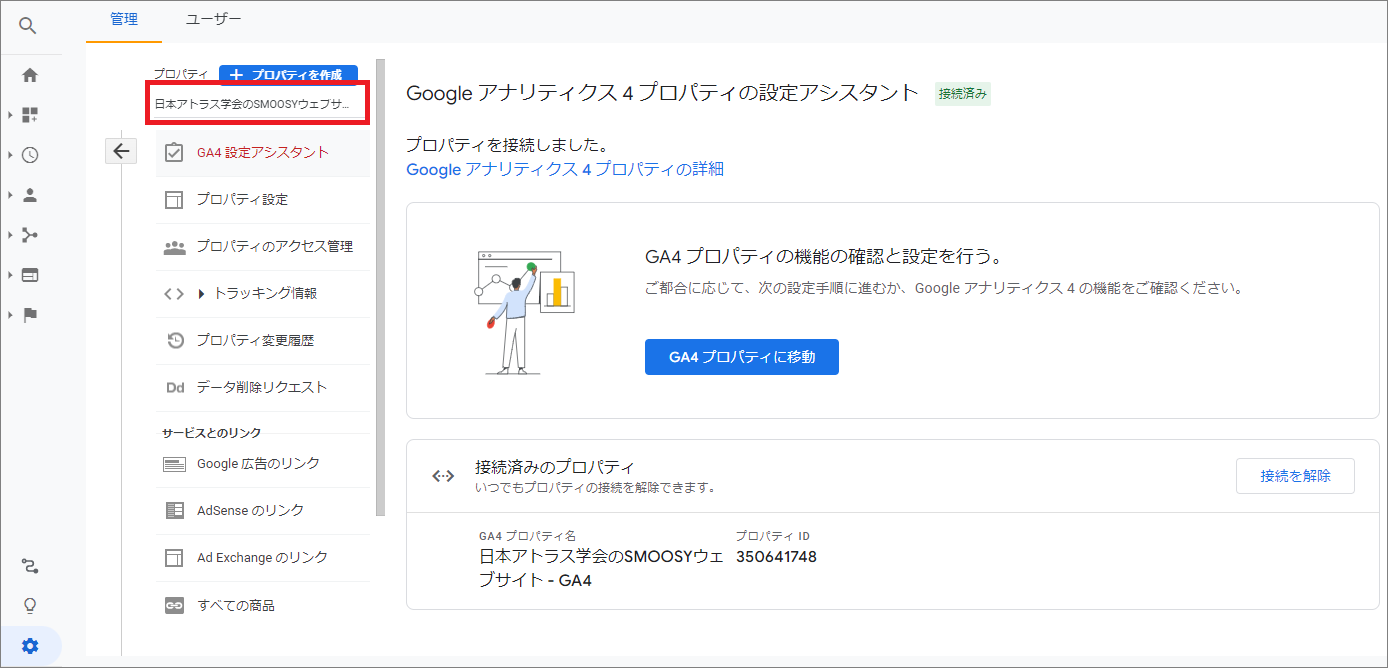The width and height of the screenshot is (1388, 668).
Task: Click the connected-property arrows icon
Action: (x=443, y=476)
